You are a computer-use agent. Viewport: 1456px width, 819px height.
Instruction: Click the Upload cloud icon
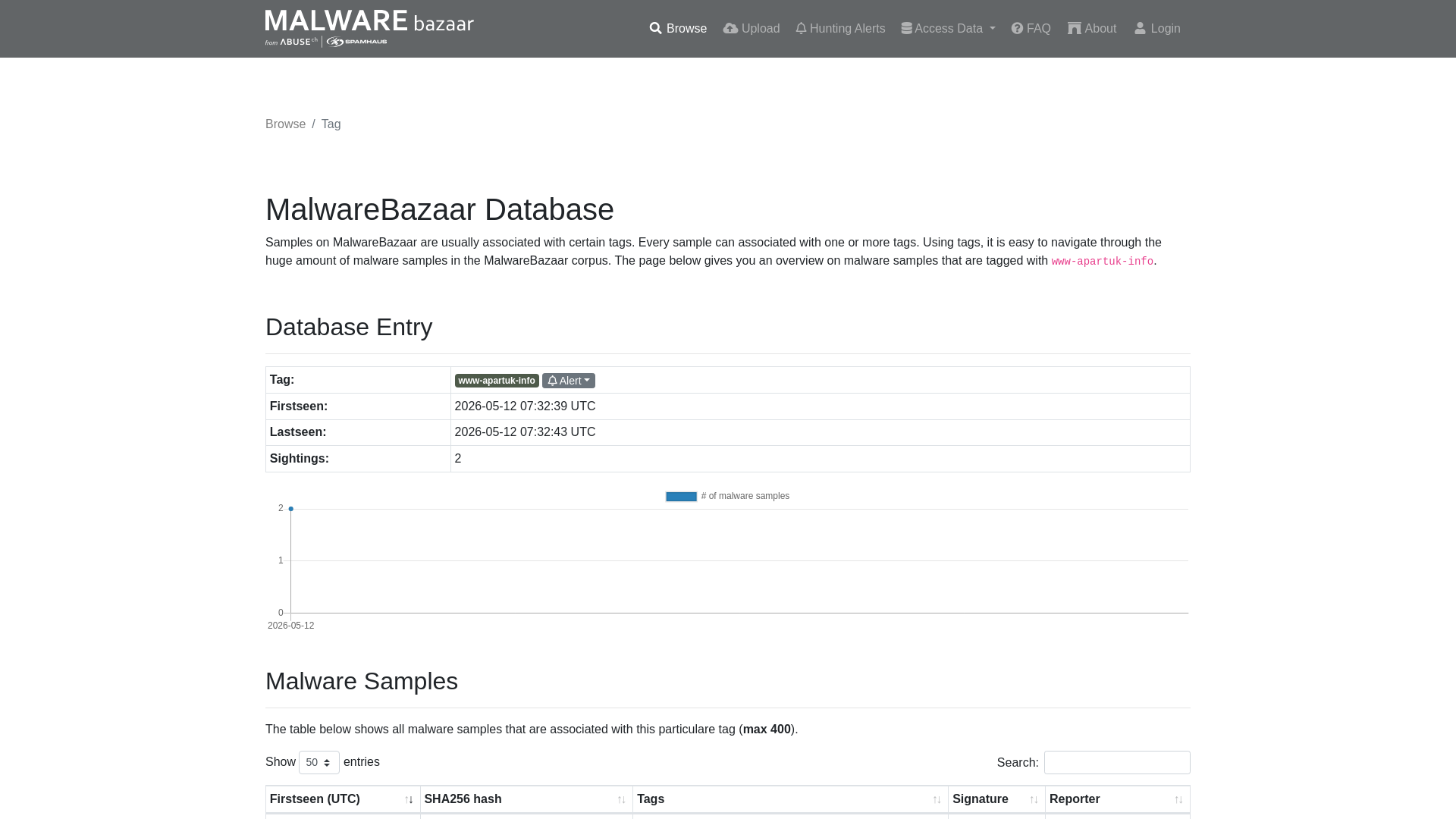pos(730,29)
